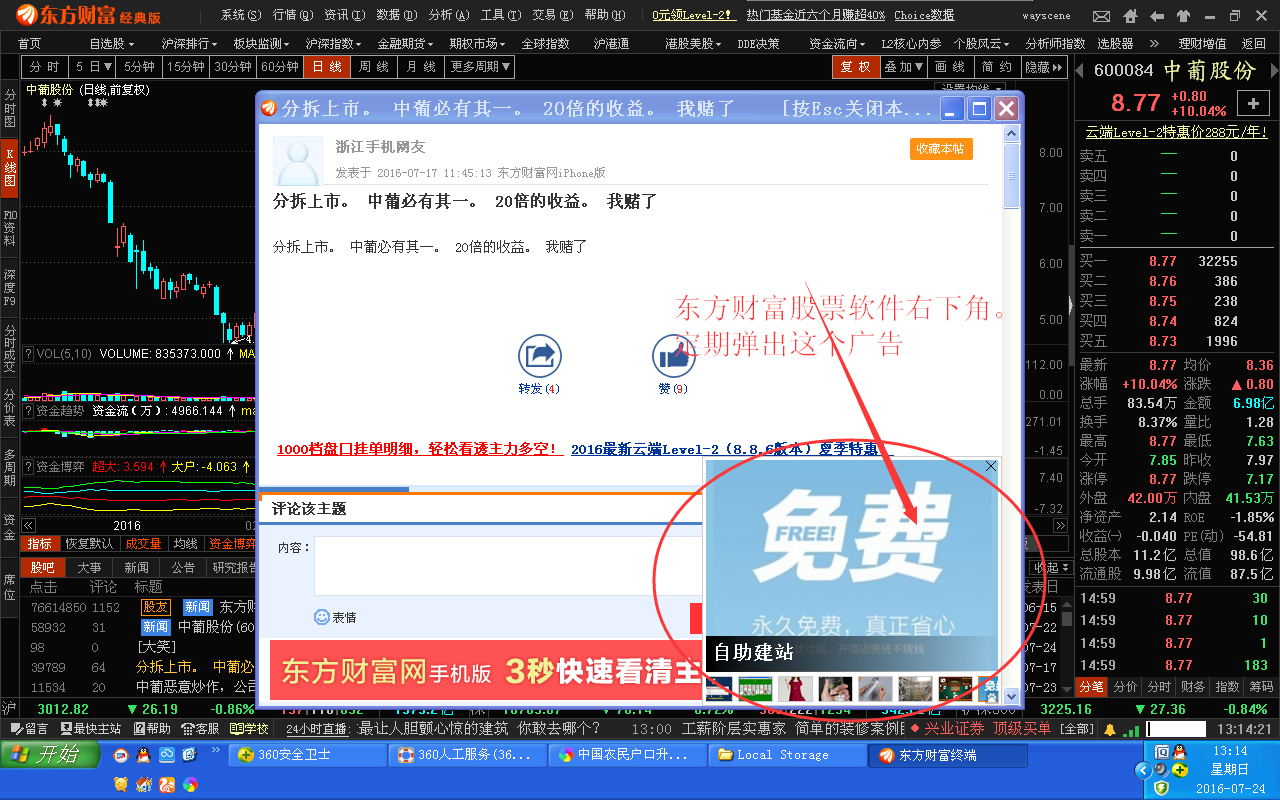
Task: Open the 表情 emoticon picker
Action: pyautogui.click(x=335, y=617)
